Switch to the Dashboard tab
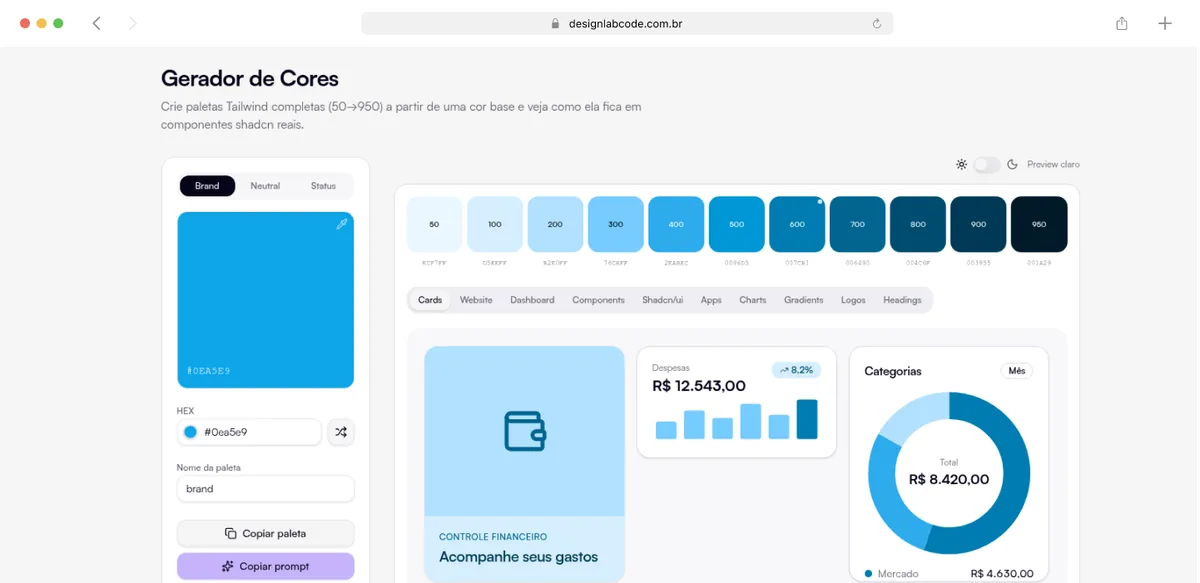Screen dimensions: 1200x583 pos(532,300)
